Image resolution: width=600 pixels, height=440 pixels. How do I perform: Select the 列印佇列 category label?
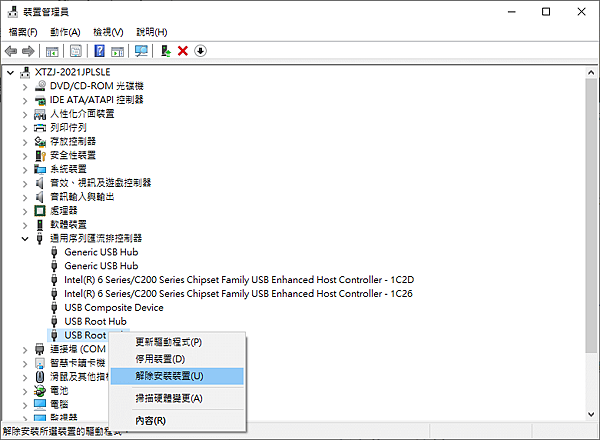(68, 128)
